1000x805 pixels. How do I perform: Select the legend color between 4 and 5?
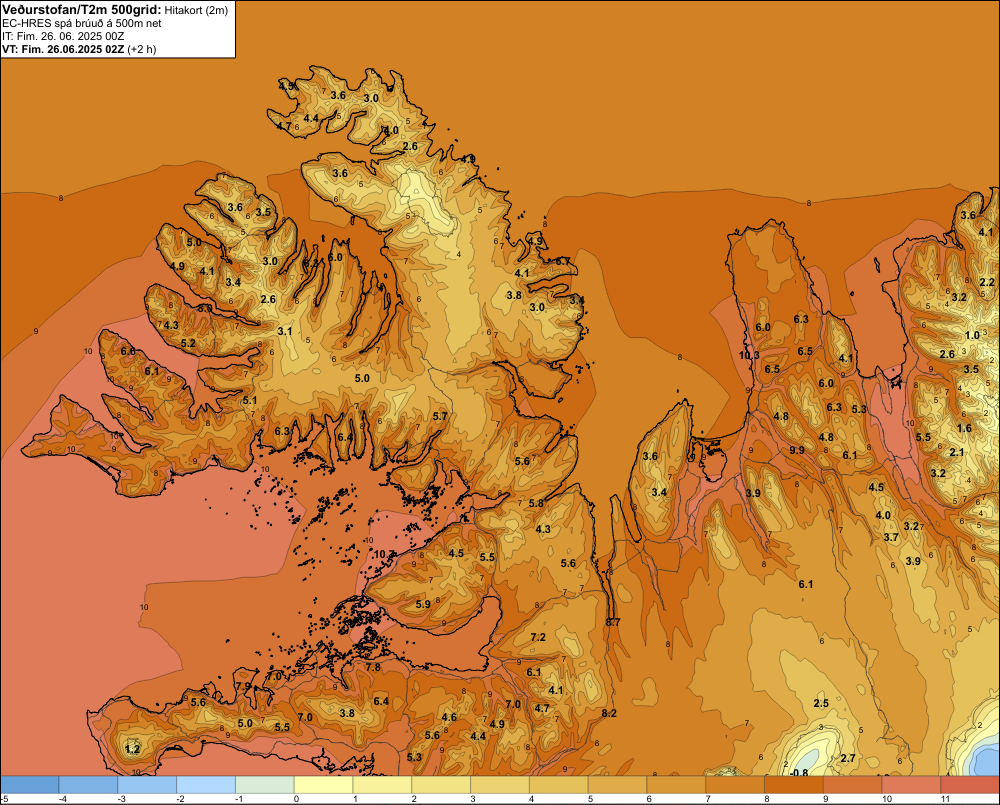point(559,785)
